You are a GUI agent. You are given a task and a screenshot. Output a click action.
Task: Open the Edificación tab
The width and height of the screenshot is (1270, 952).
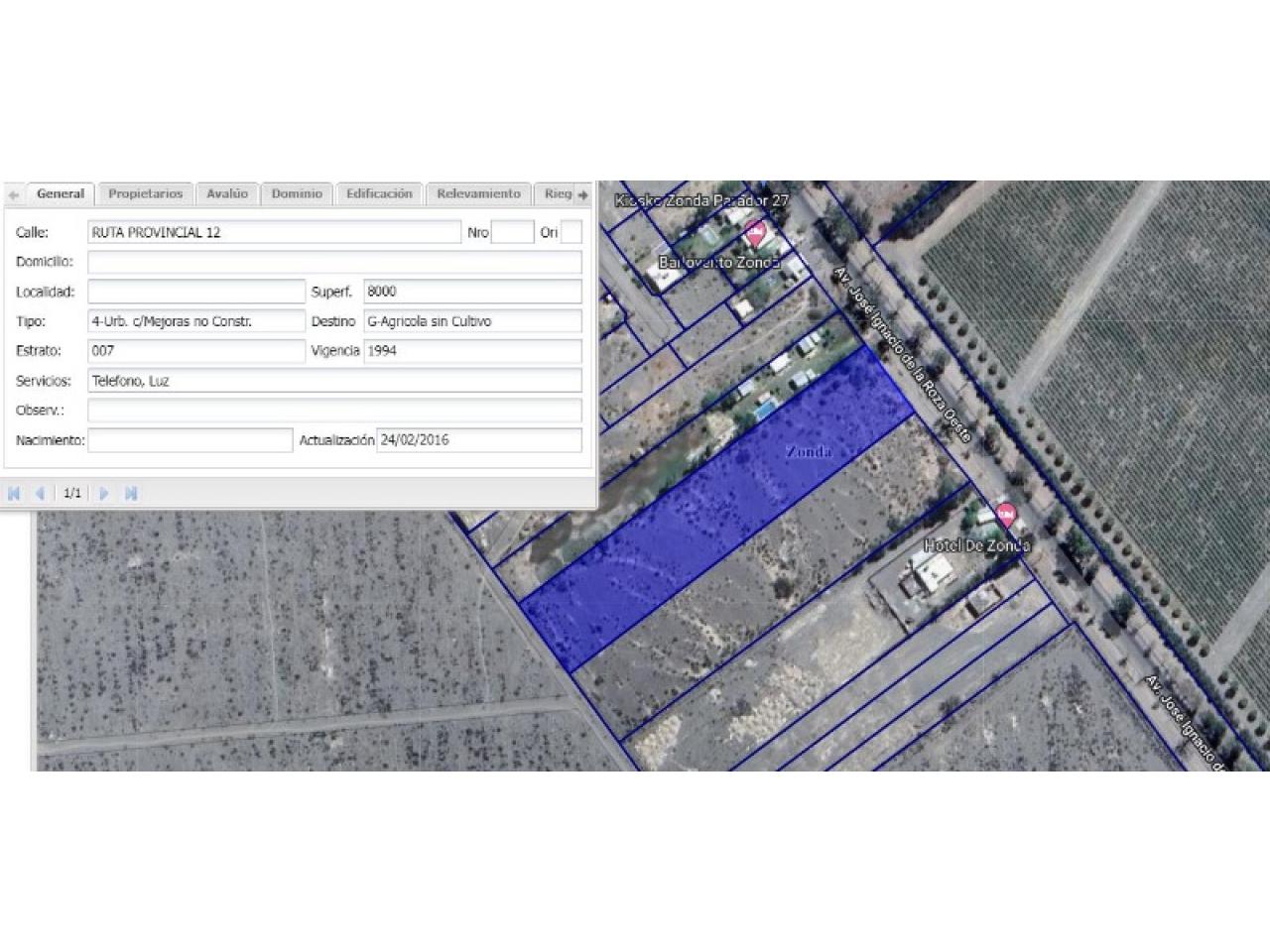(379, 194)
